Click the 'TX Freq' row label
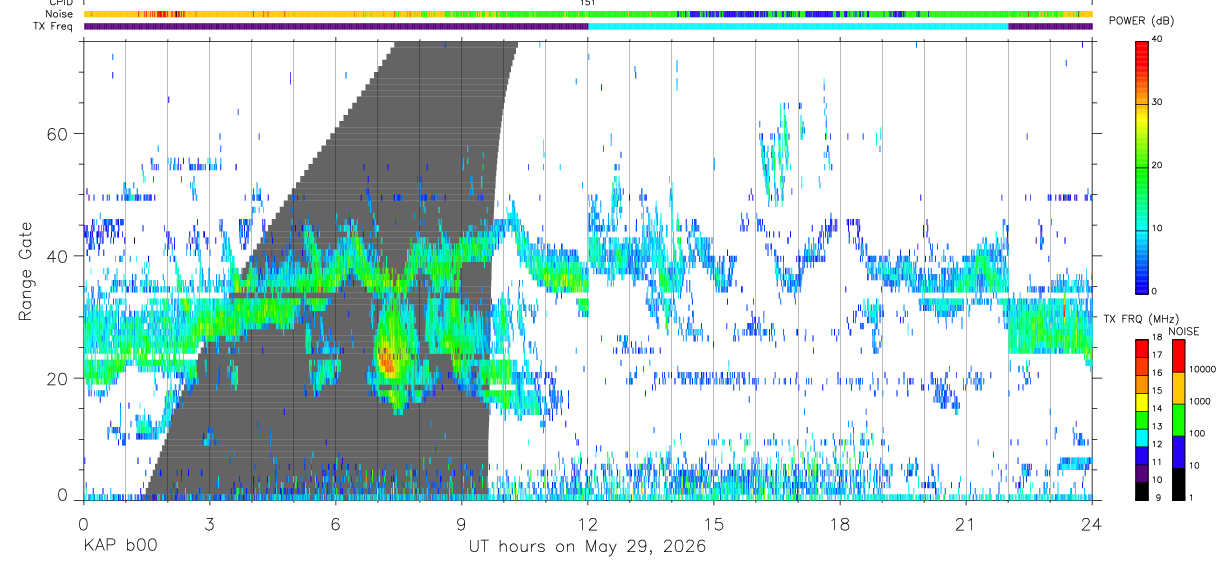Viewport: 1228px width, 567px height. 53,26
